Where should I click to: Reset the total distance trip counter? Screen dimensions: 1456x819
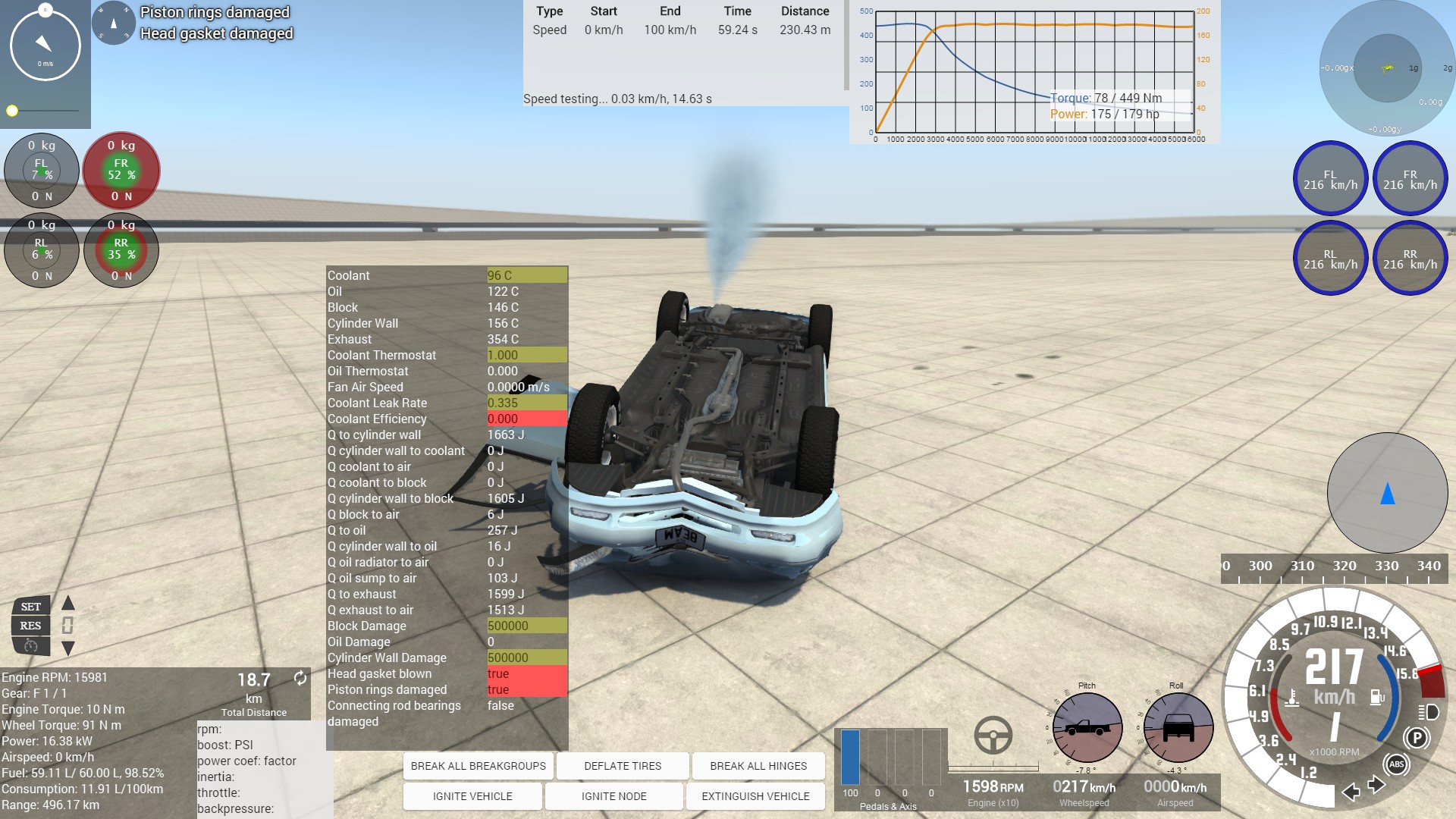coord(300,678)
